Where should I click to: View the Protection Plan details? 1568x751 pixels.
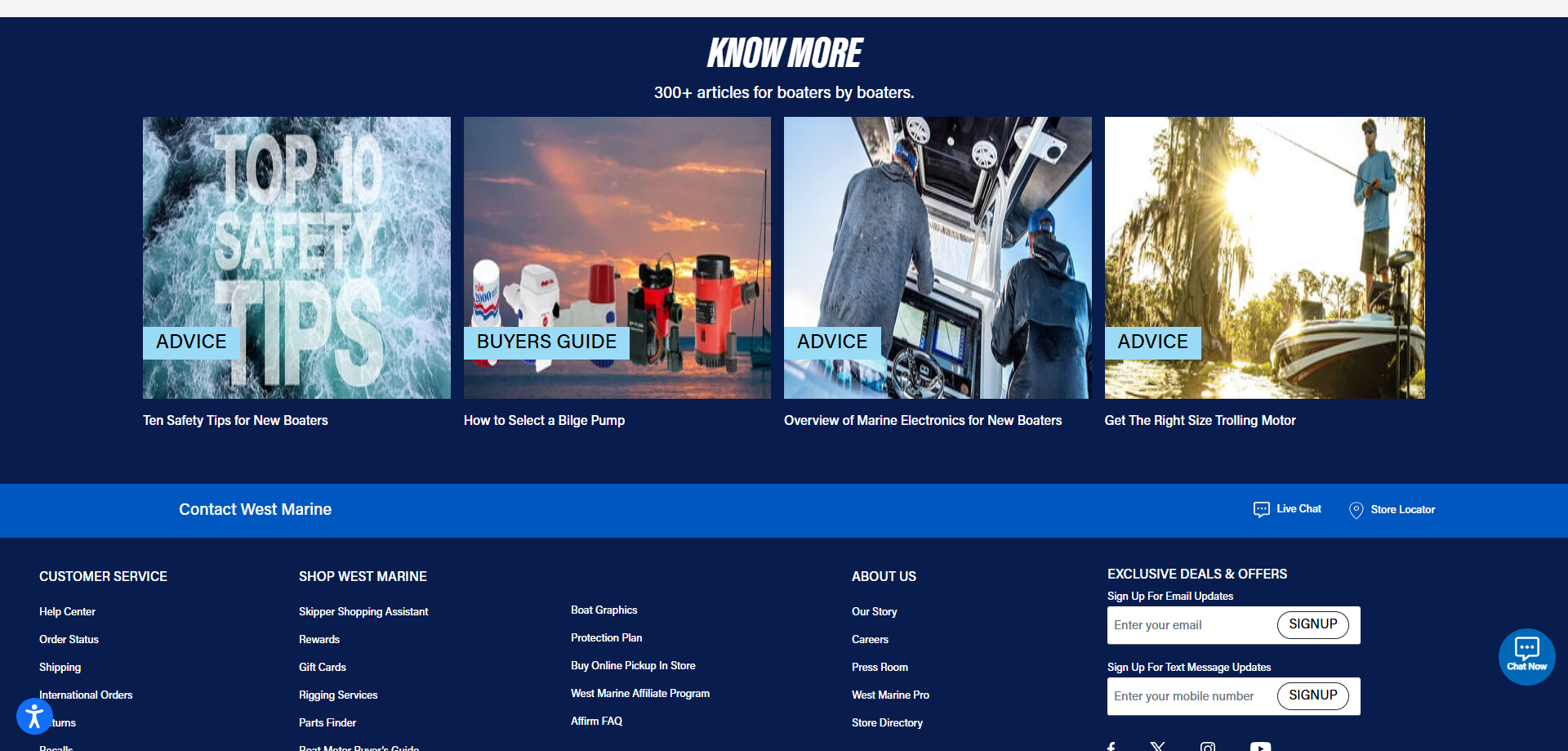point(606,637)
